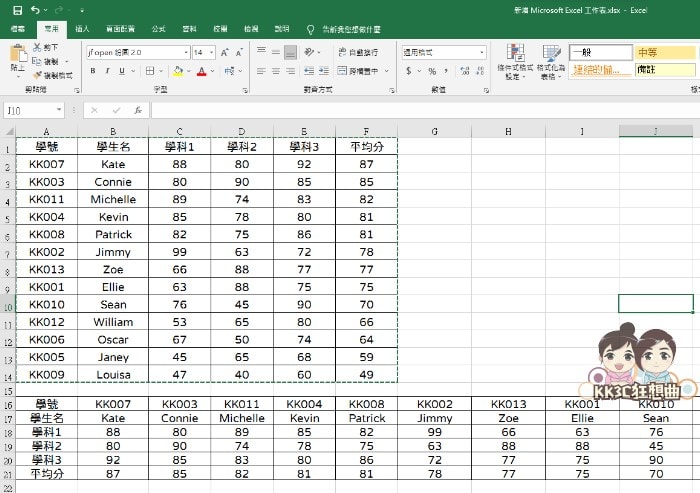Screen dimensions: 700x493
Task: Decrease font size with small A icon
Action: click(239, 52)
